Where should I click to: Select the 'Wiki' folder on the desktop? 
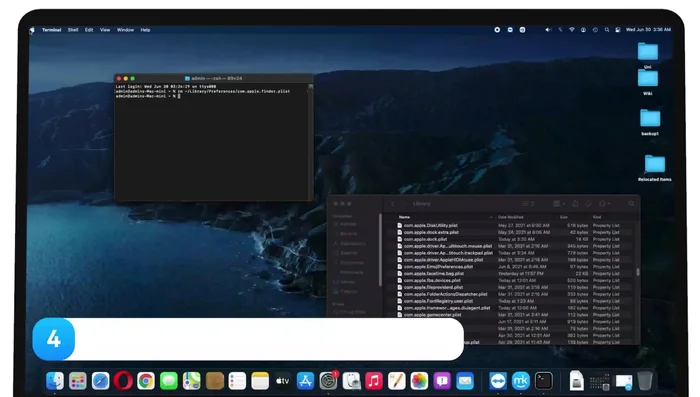[x=648, y=78]
